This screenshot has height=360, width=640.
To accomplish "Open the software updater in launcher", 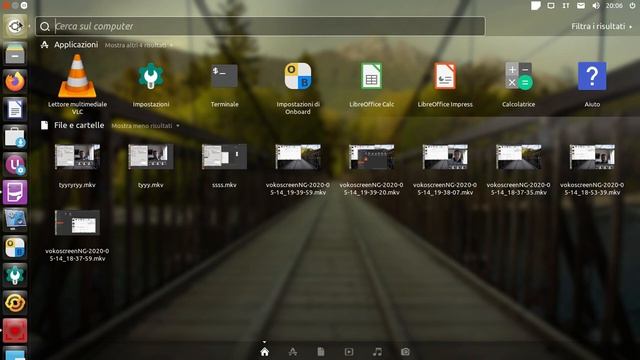I will click(x=15, y=303).
